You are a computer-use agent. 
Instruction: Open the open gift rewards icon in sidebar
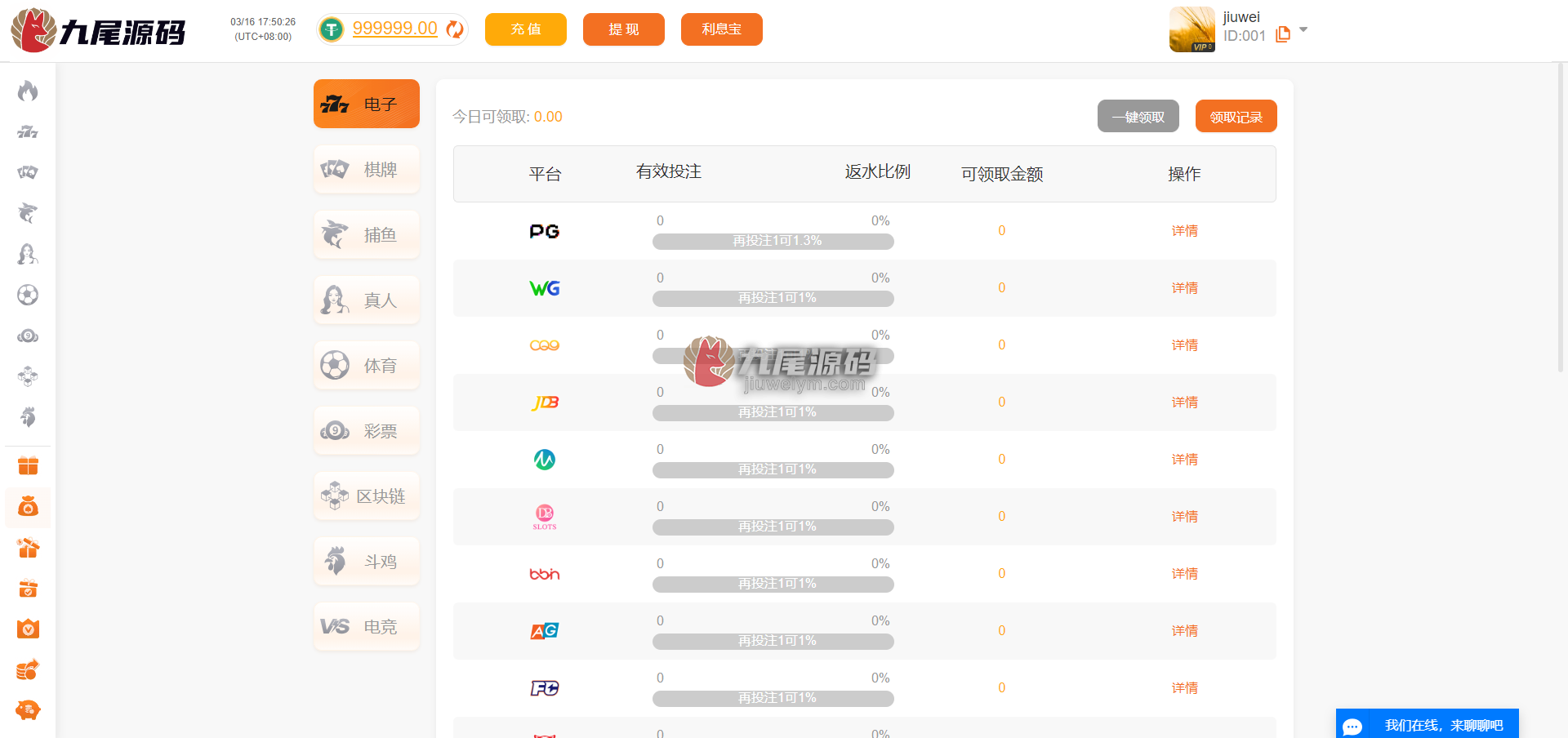(x=28, y=548)
